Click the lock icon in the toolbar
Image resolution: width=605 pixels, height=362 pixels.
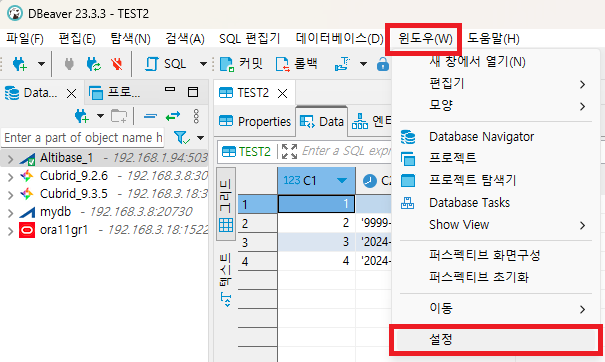point(383,64)
